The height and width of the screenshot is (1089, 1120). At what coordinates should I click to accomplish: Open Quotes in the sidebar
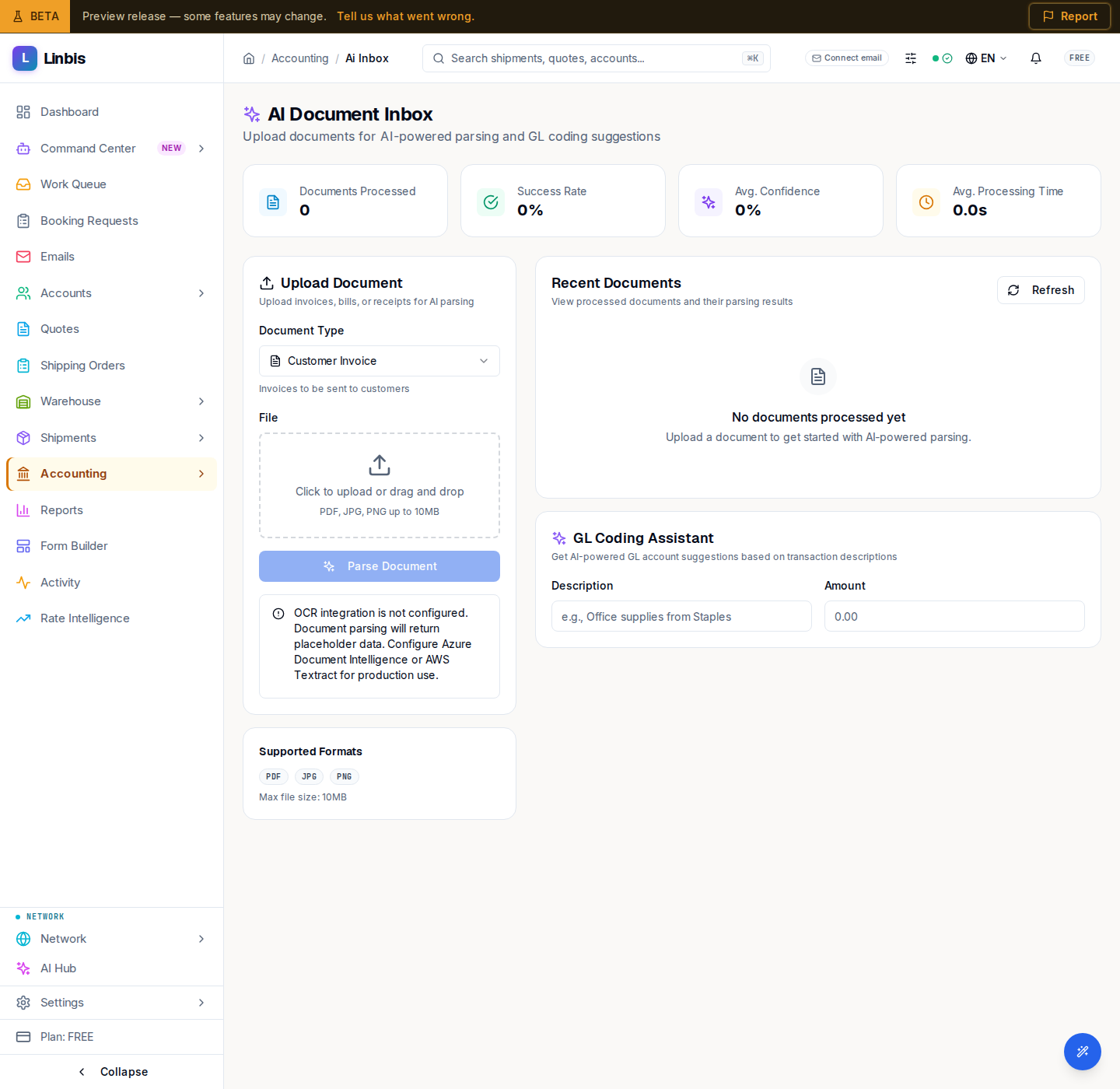point(111,329)
